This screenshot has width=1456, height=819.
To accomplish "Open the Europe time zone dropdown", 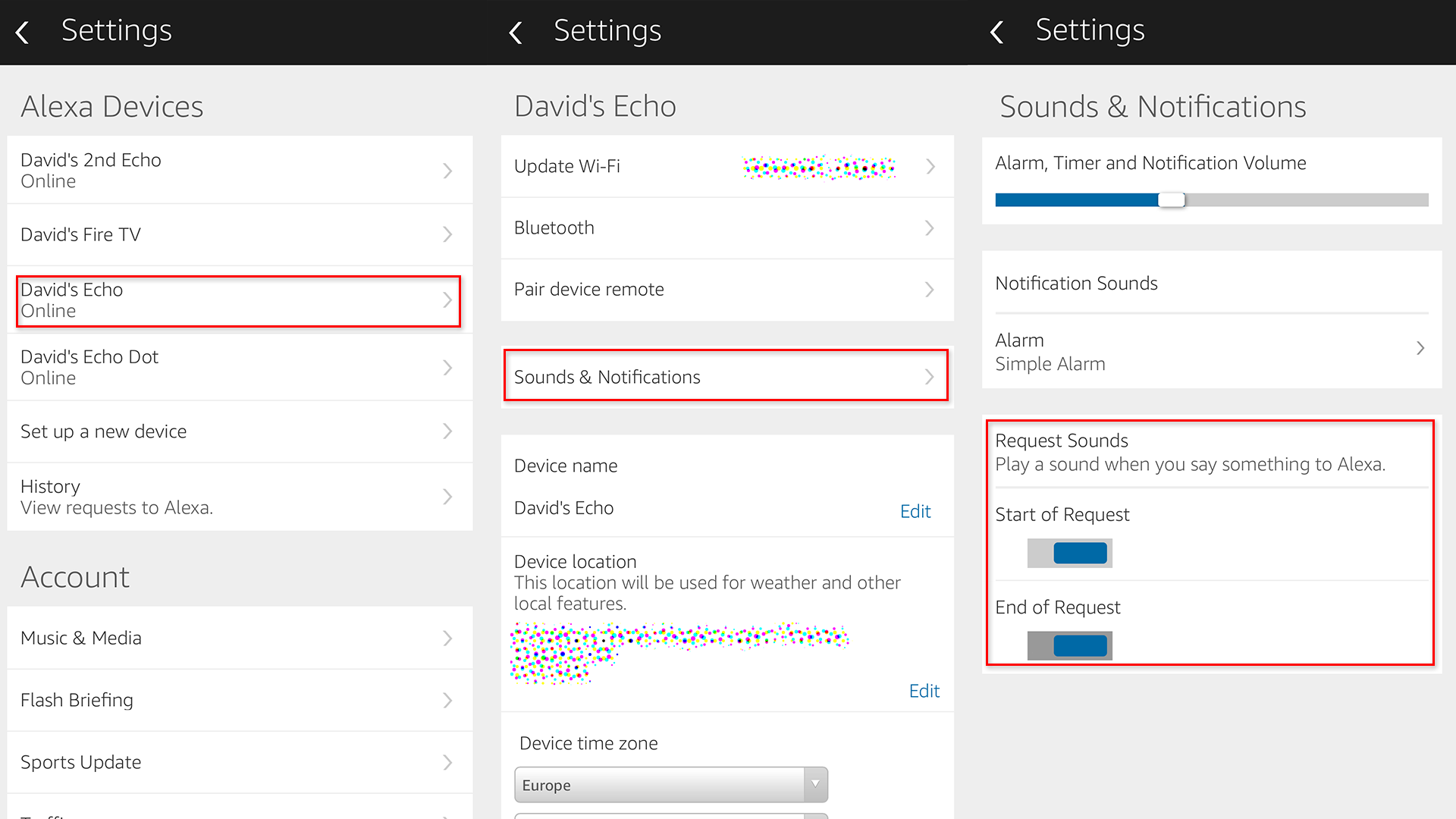I will click(671, 785).
